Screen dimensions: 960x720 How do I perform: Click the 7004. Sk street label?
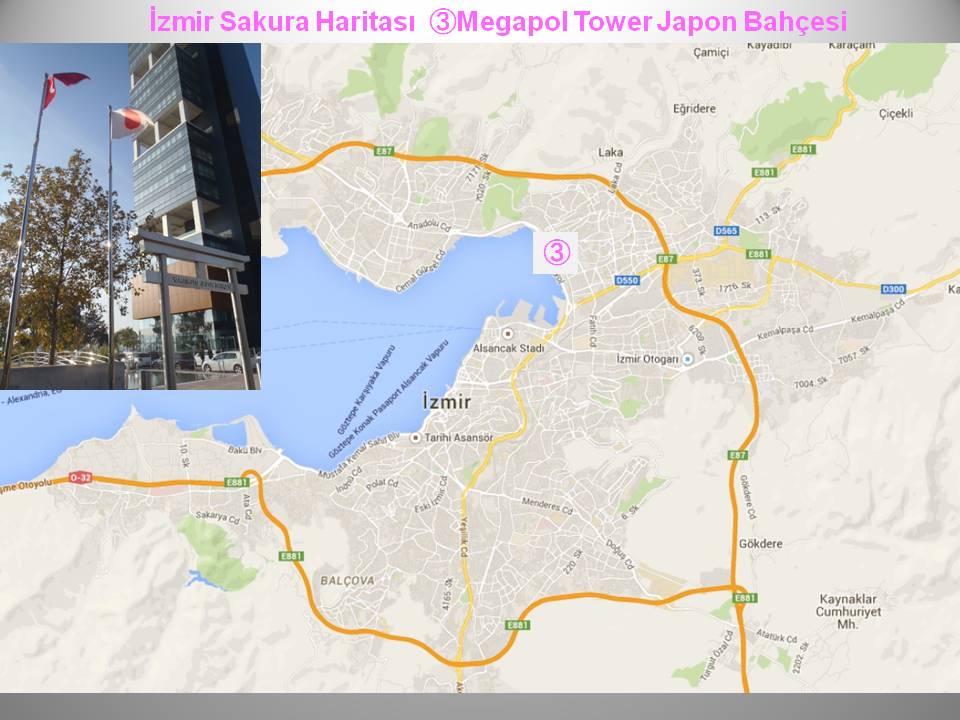811,383
